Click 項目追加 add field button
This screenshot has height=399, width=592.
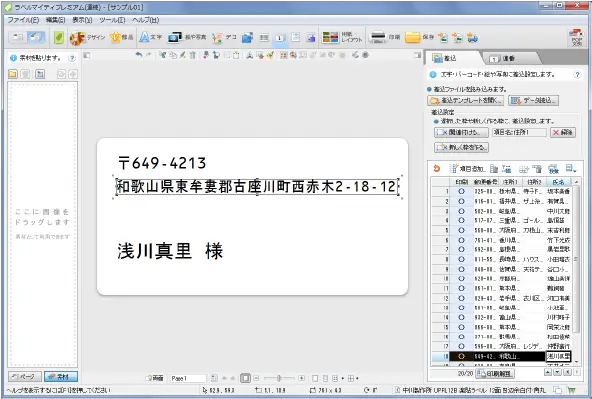pyautogui.click(x=467, y=169)
